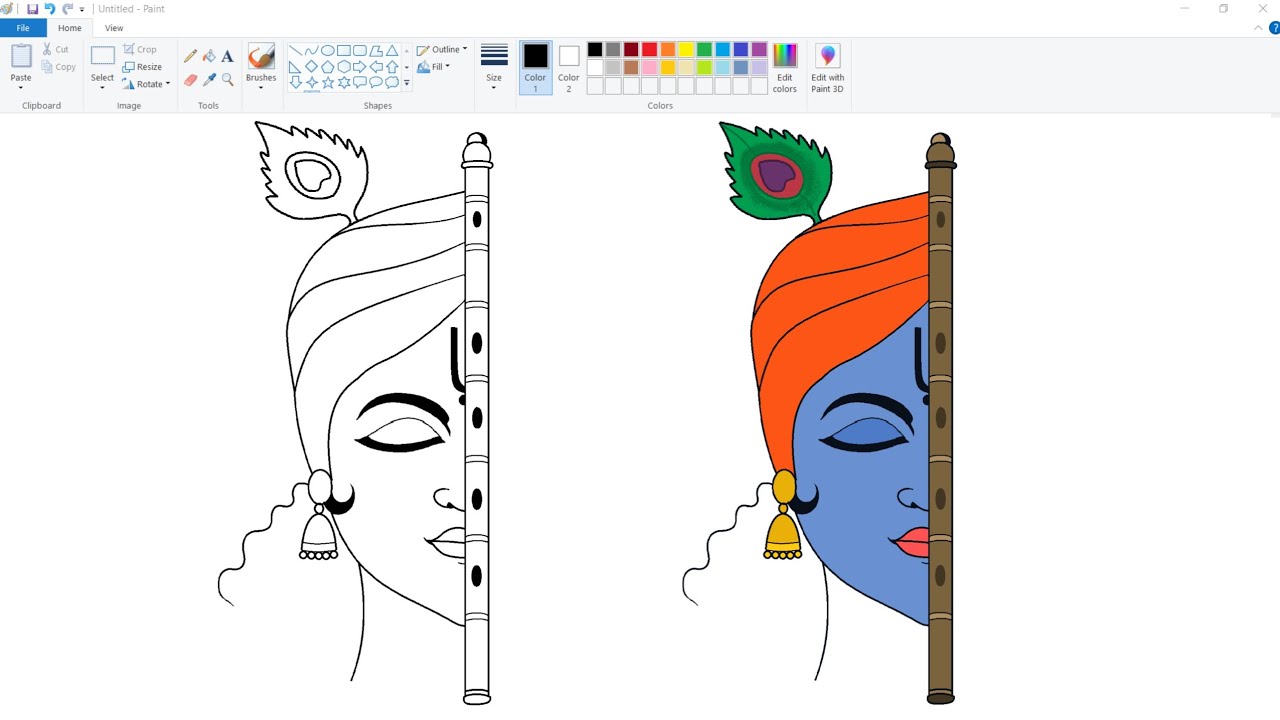The image size is (1280, 720).
Task: Select the Text tool
Action: click(x=227, y=56)
